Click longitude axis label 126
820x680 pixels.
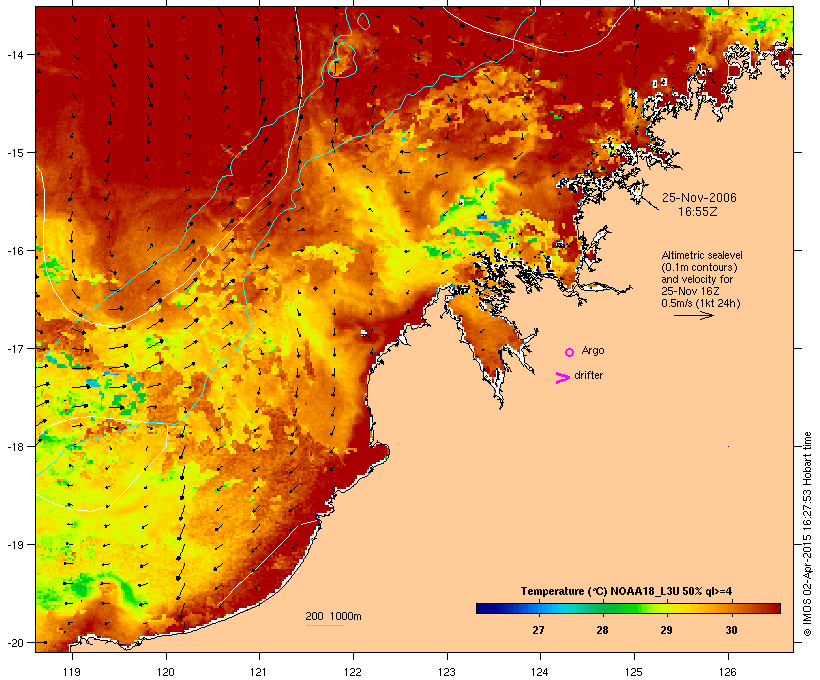(x=727, y=672)
